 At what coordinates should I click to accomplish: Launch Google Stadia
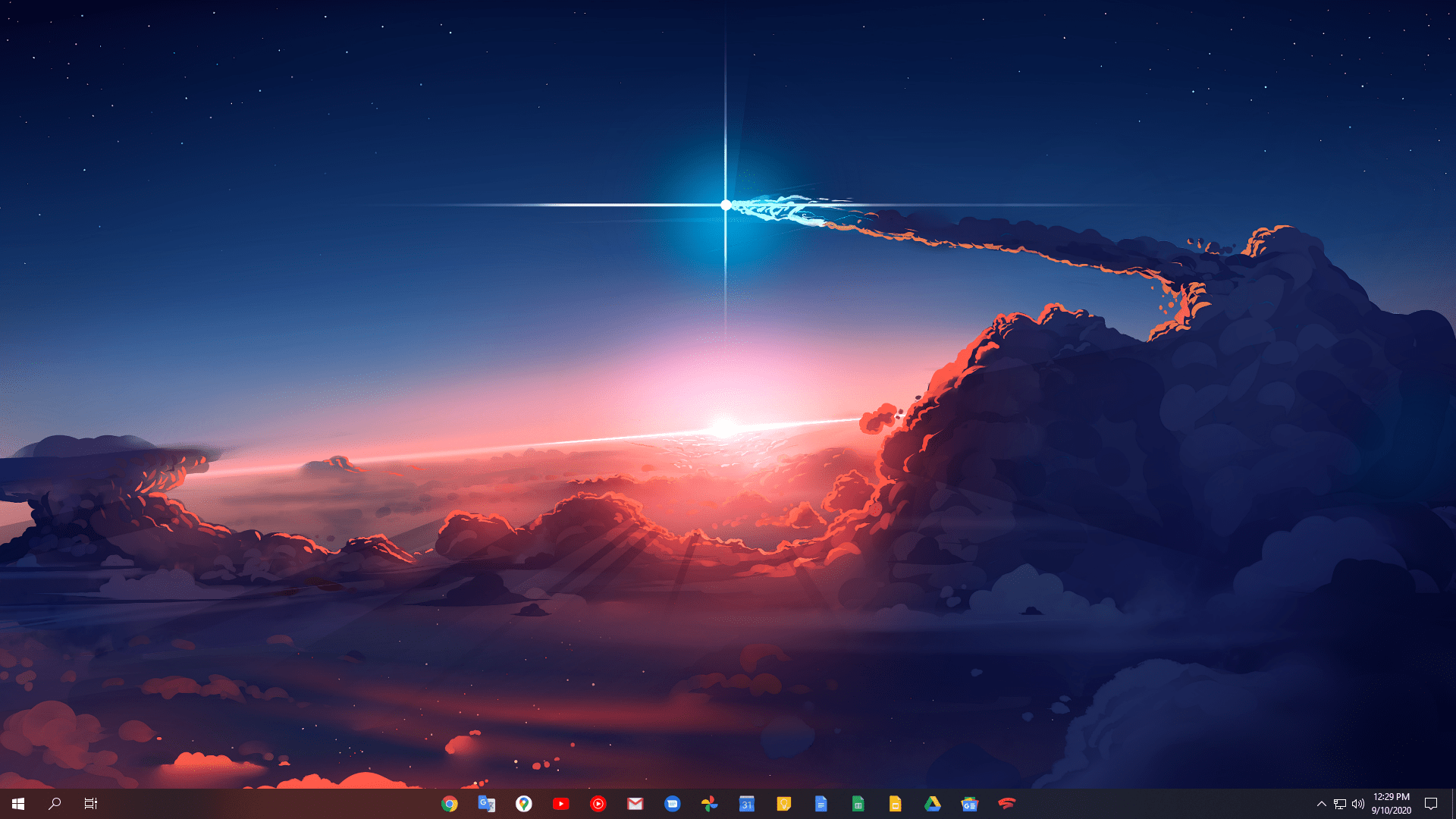[x=1006, y=803]
